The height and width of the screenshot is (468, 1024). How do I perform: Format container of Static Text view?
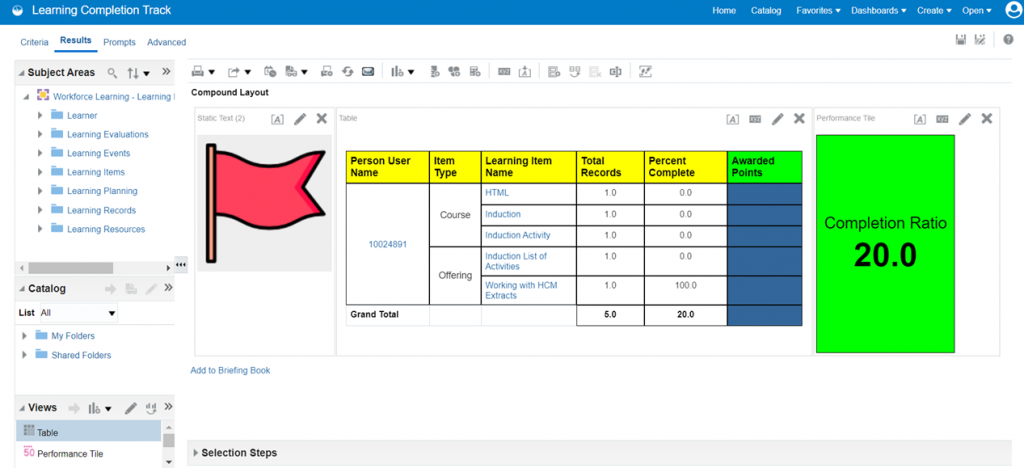[x=278, y=119]
